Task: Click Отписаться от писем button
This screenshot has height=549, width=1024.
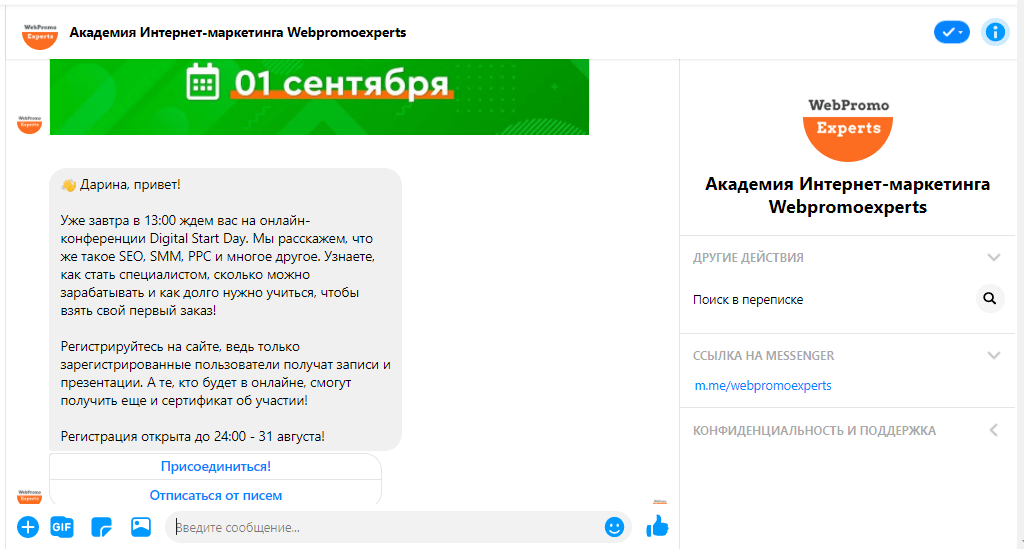Action: (x=216, y=495)
